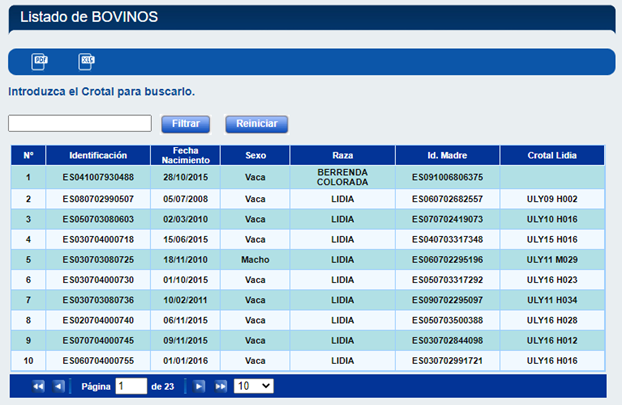Click the page number input box

pos(131,386)
